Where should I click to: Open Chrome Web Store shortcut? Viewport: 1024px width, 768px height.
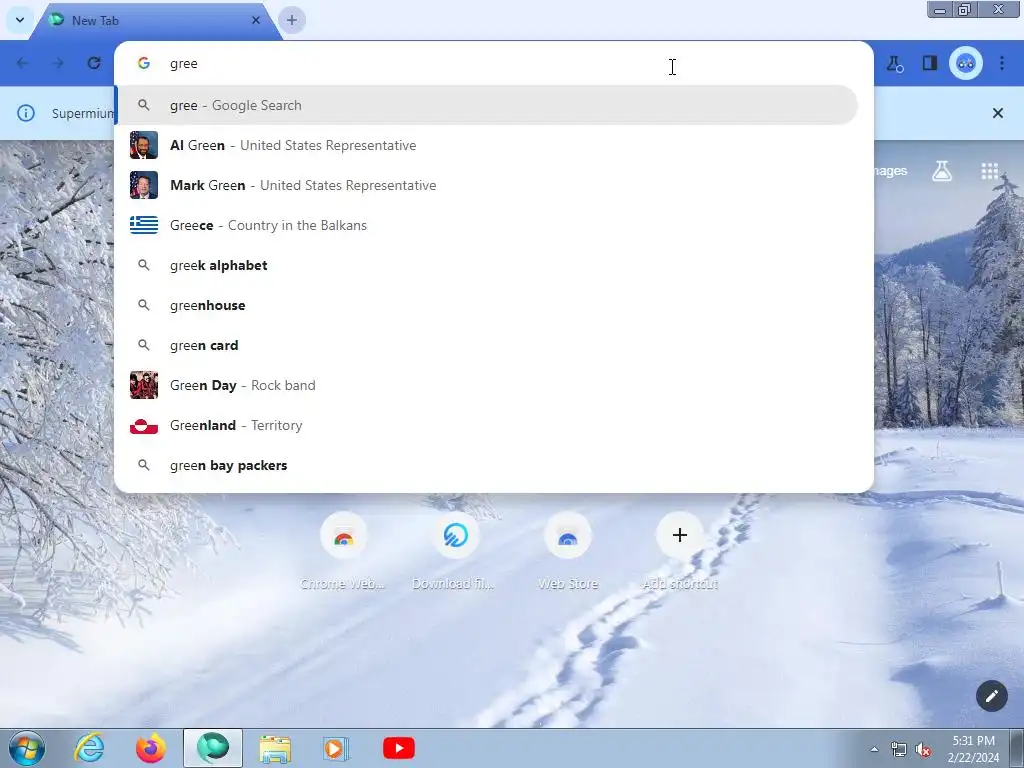point(344,552)
